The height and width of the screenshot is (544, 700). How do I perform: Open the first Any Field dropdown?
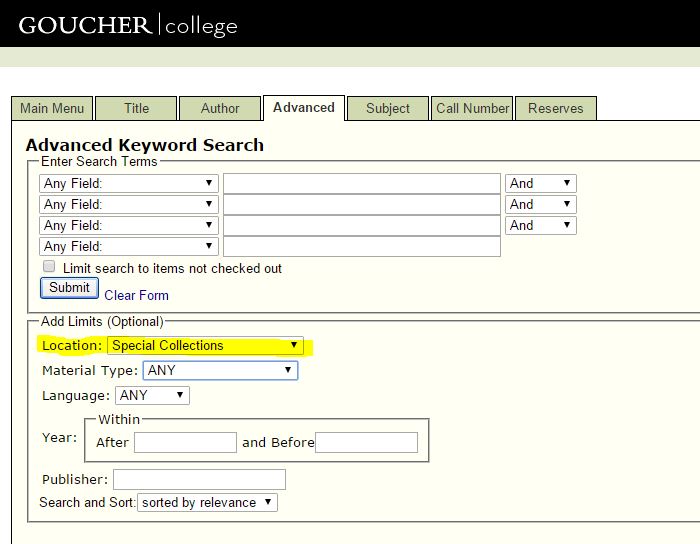click(129, 183)
